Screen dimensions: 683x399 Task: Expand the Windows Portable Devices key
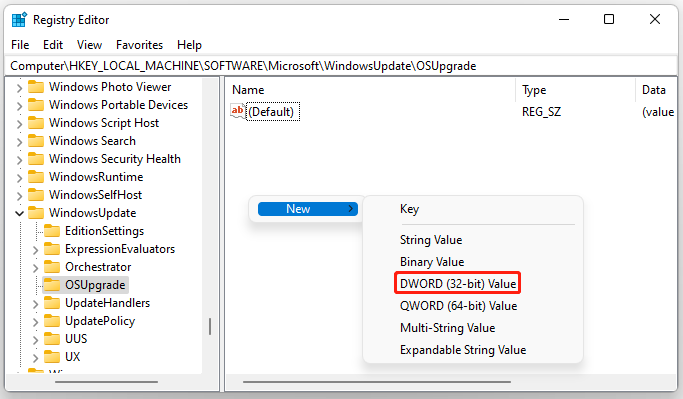[x=19, y=105]
